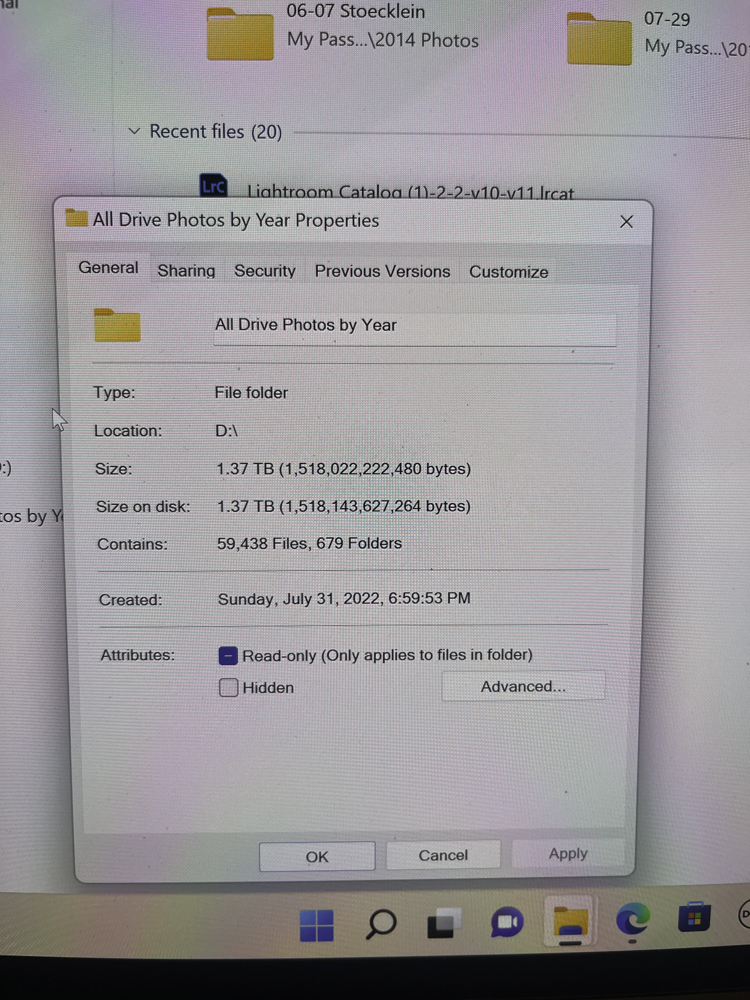The image size is (750, 1000).
Task: Open the Security tab
Action: tap(265, 271)
